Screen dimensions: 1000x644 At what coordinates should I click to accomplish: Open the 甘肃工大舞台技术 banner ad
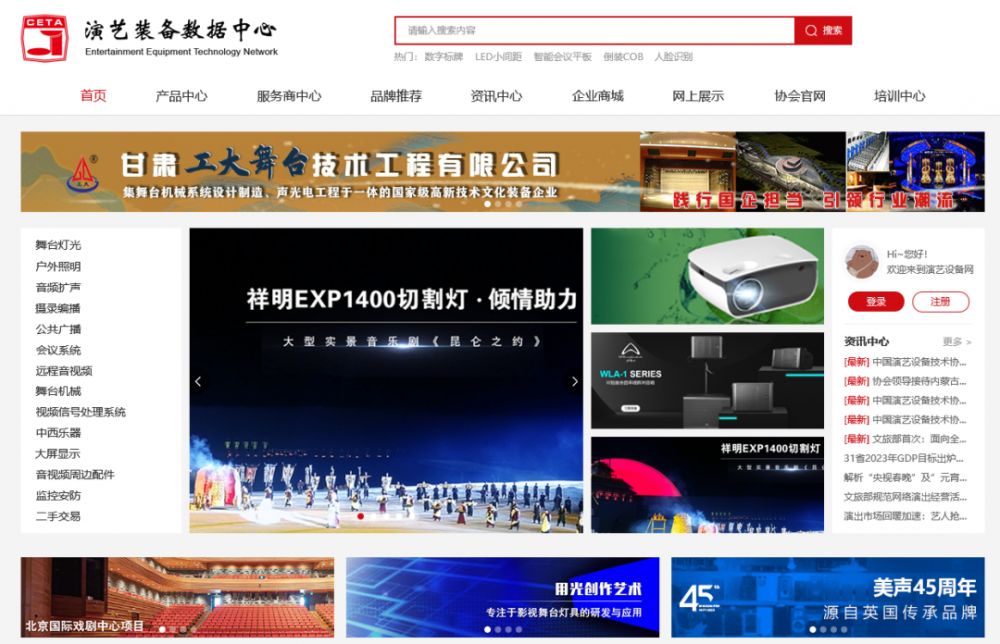[x=503, y=172]
